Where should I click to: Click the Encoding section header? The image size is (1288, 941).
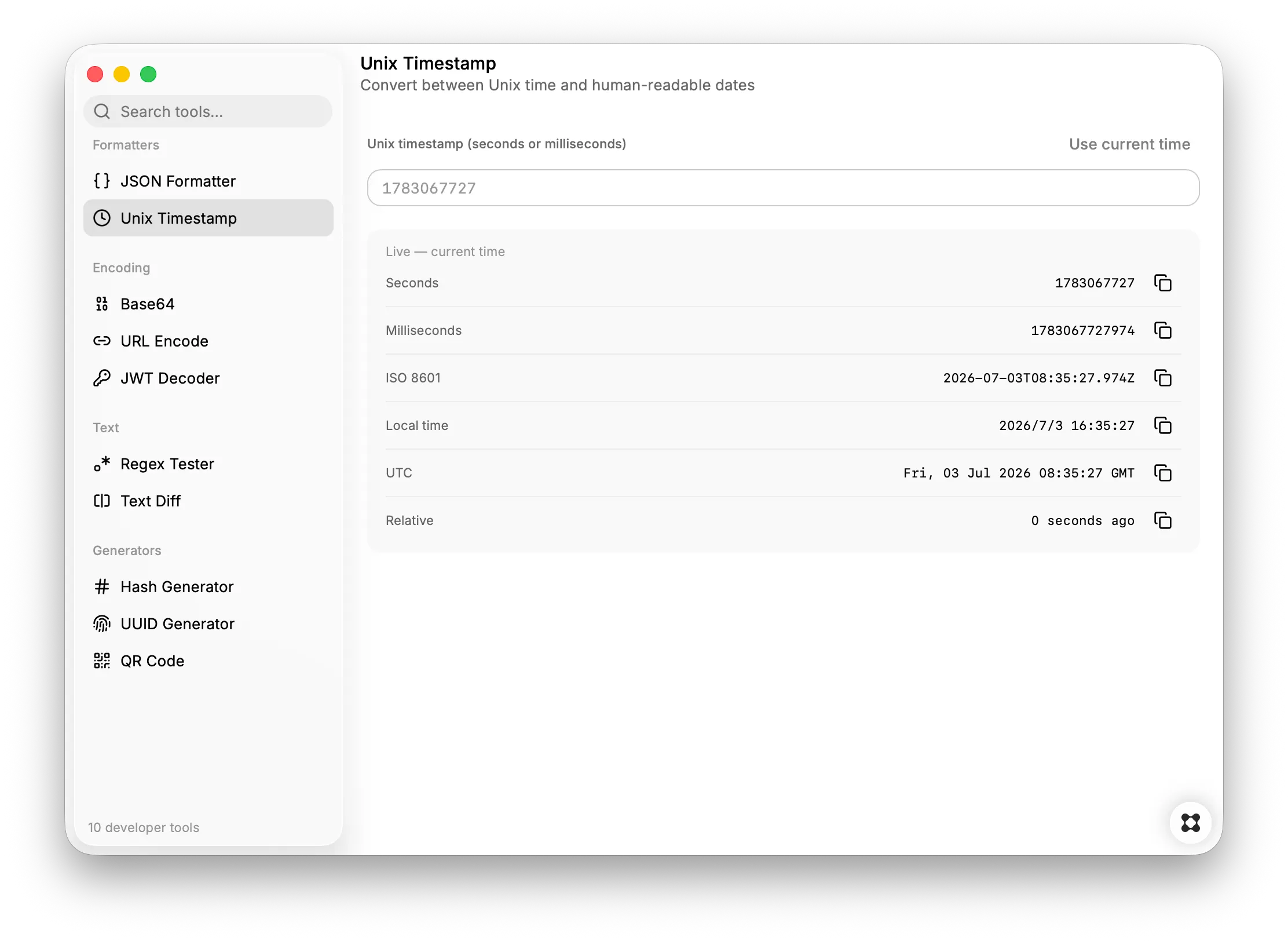[121, 268]
